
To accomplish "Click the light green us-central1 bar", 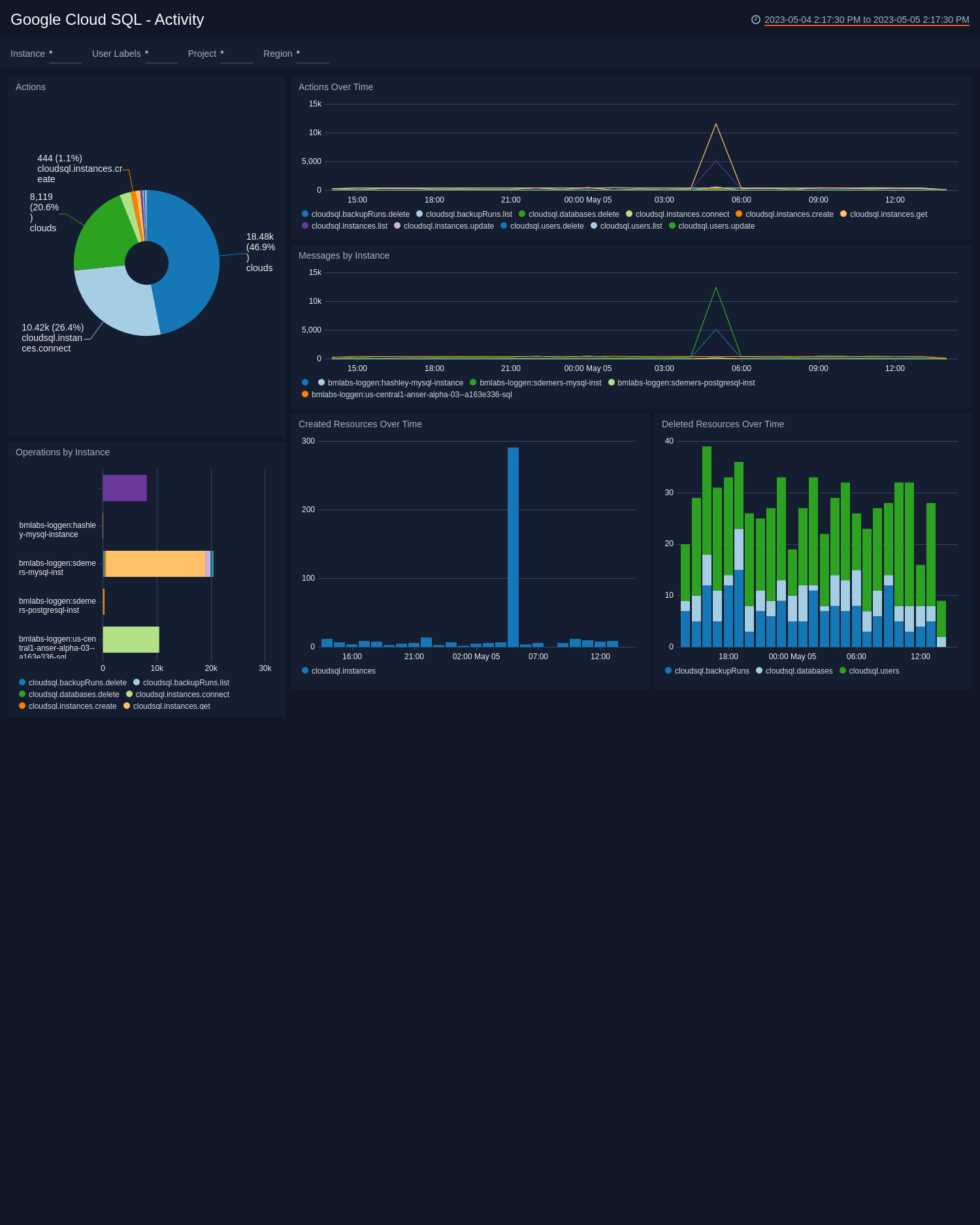I will [131, 640].
